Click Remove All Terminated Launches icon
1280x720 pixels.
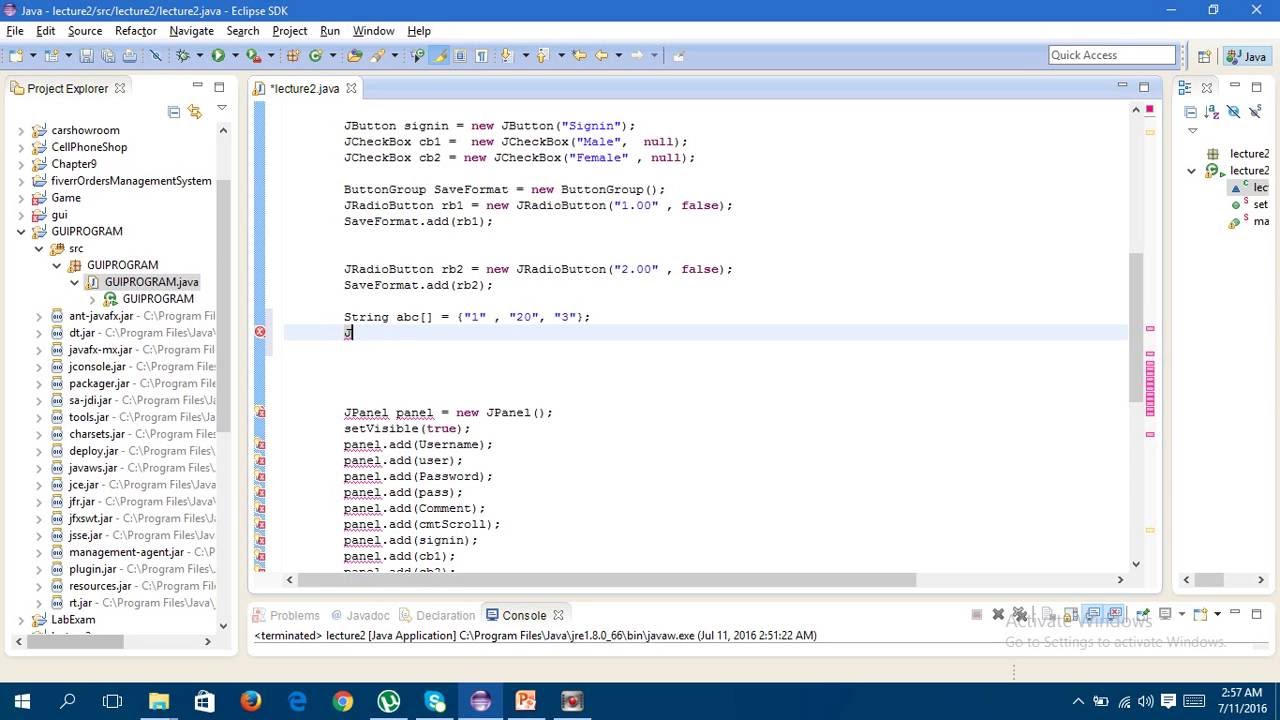point(1020,614)
